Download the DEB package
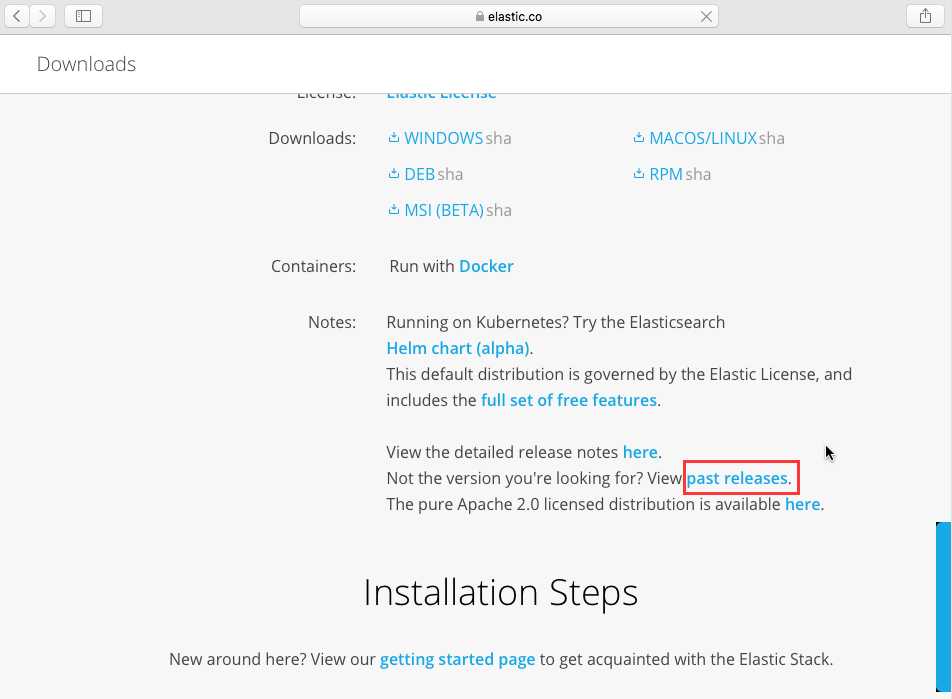This screenshot has height=699, width=952. click(420, 174)
